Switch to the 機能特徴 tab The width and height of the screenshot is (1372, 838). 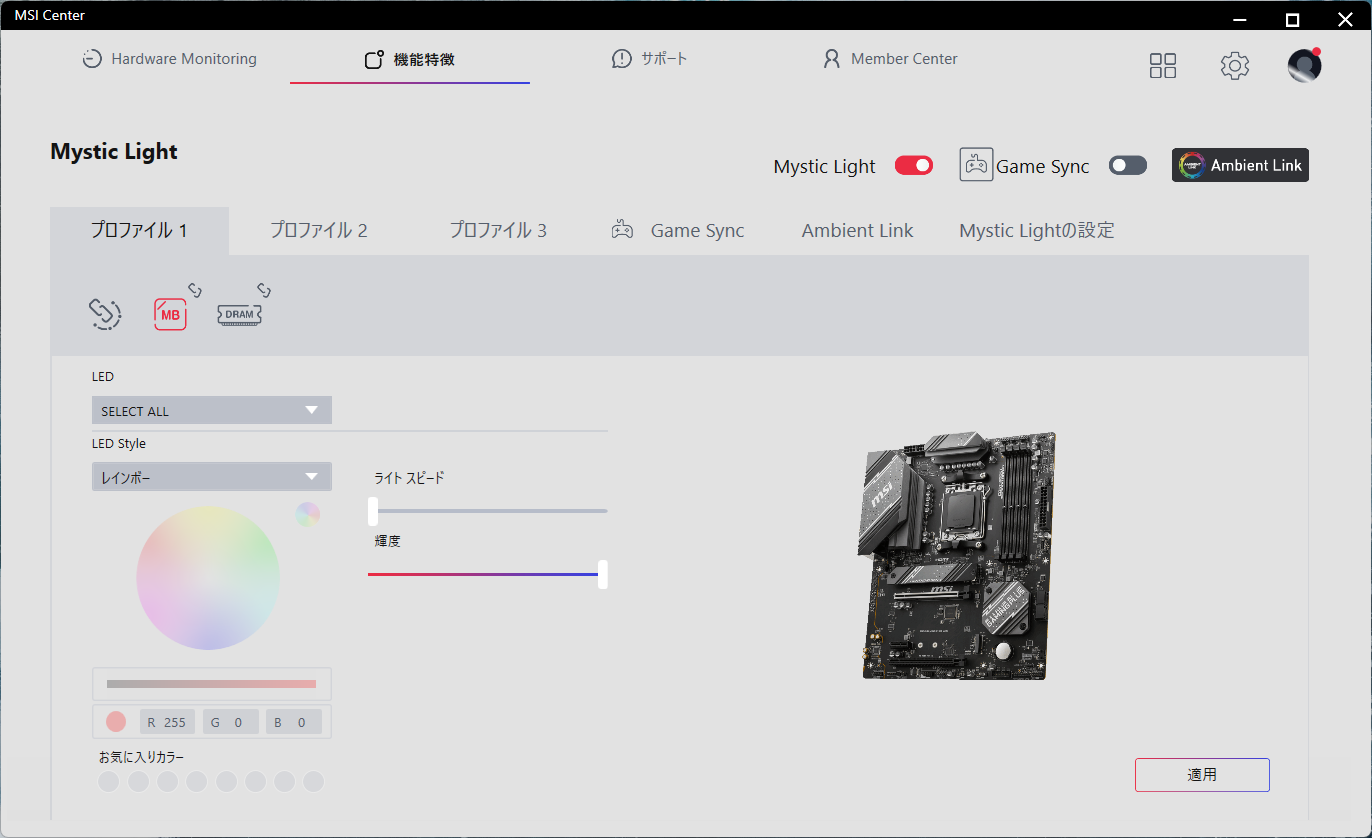(410, 59)
